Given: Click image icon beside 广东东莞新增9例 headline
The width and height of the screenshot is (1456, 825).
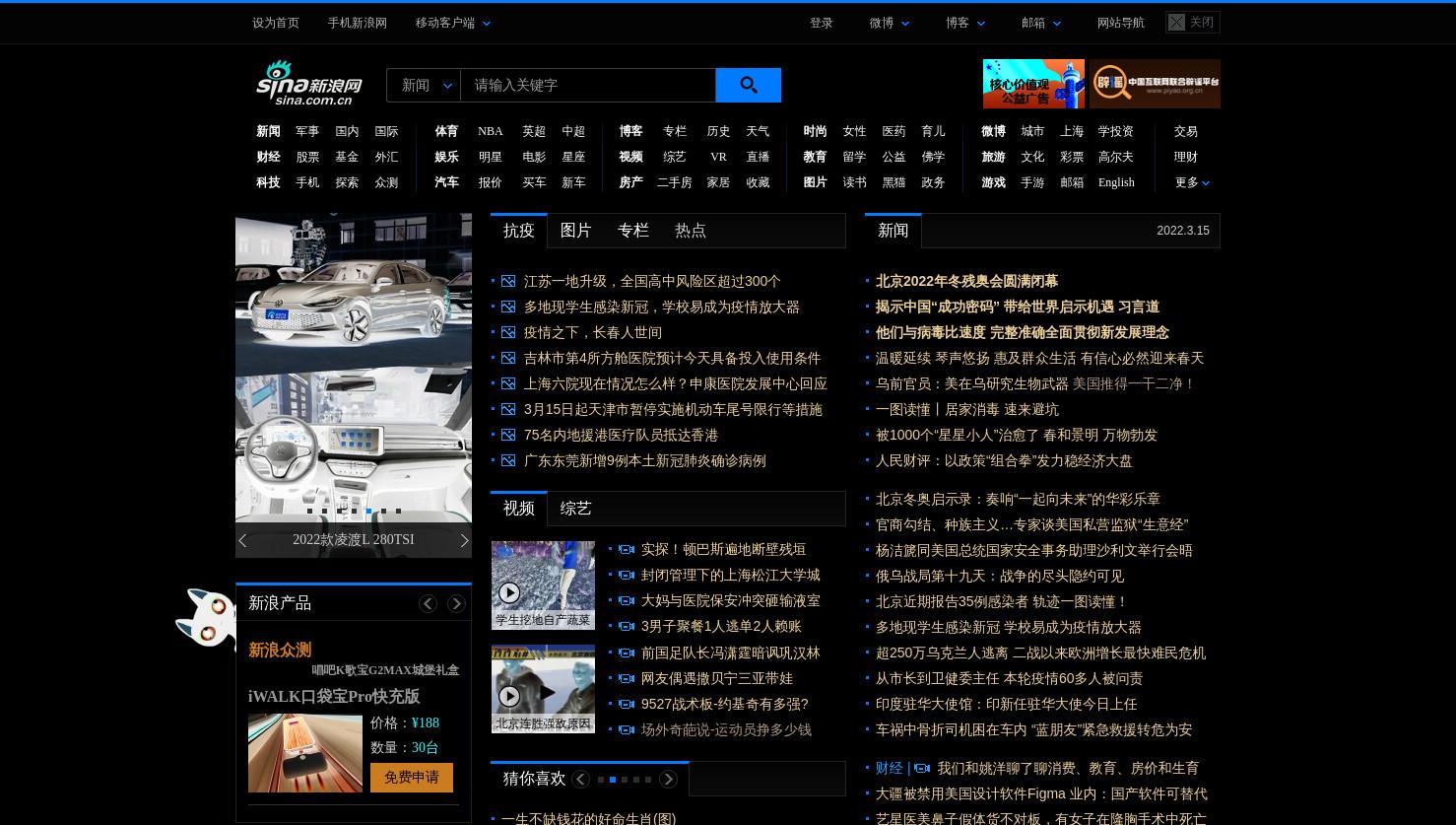Looking at the screenshot, I should point(508,461).
